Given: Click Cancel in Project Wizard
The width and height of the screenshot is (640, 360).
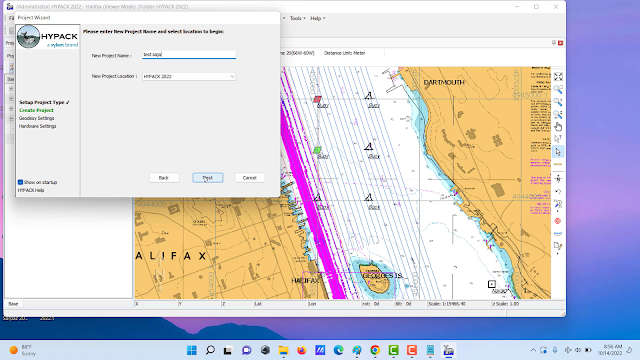Looking at the screenshot, I should pyautogui.click(x=249, y=178).
